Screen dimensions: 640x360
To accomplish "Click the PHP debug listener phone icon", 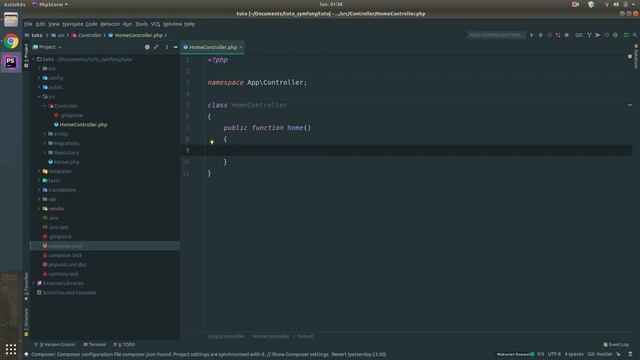I will tap(558, 35).
